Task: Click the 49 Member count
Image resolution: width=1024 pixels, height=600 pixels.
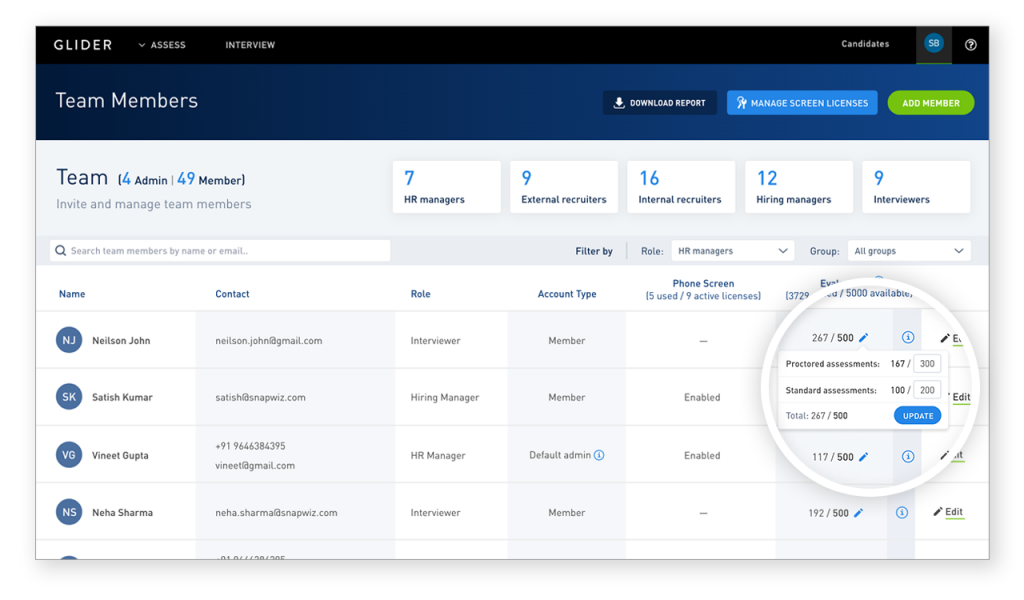Action: click(209, 180)
